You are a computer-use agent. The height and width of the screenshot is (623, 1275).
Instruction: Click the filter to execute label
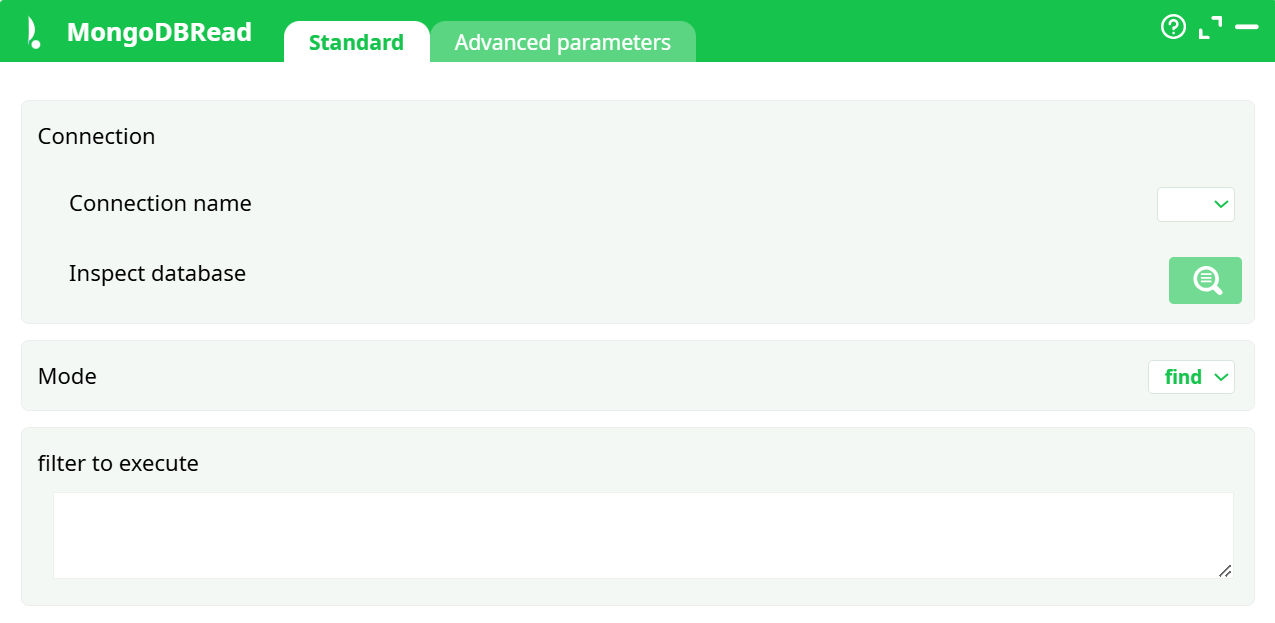(x=118, y=464)
